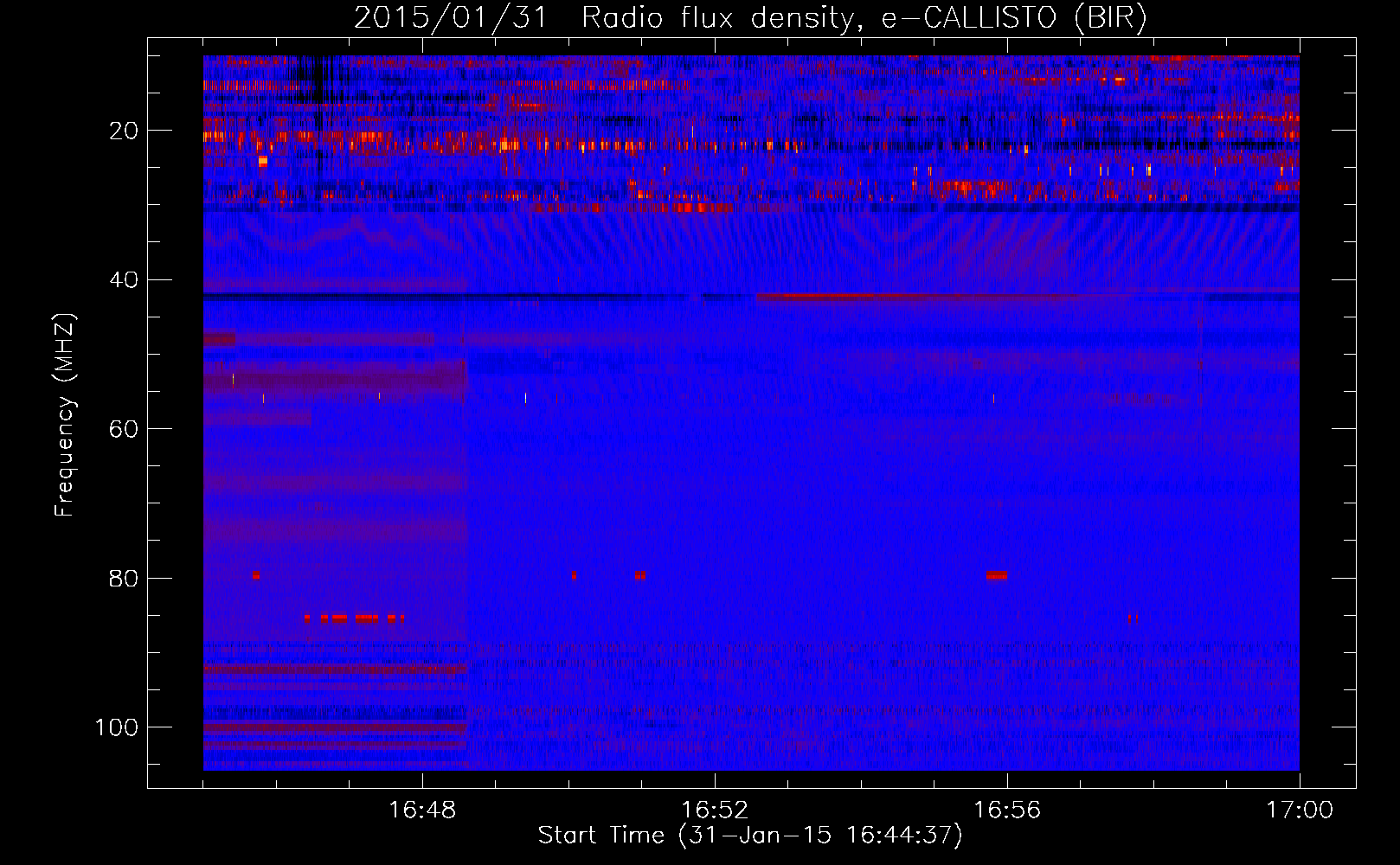Screen dimensions: 1400x865
Task: Click the 80 MHz frequency tick label
Action: 124,578
